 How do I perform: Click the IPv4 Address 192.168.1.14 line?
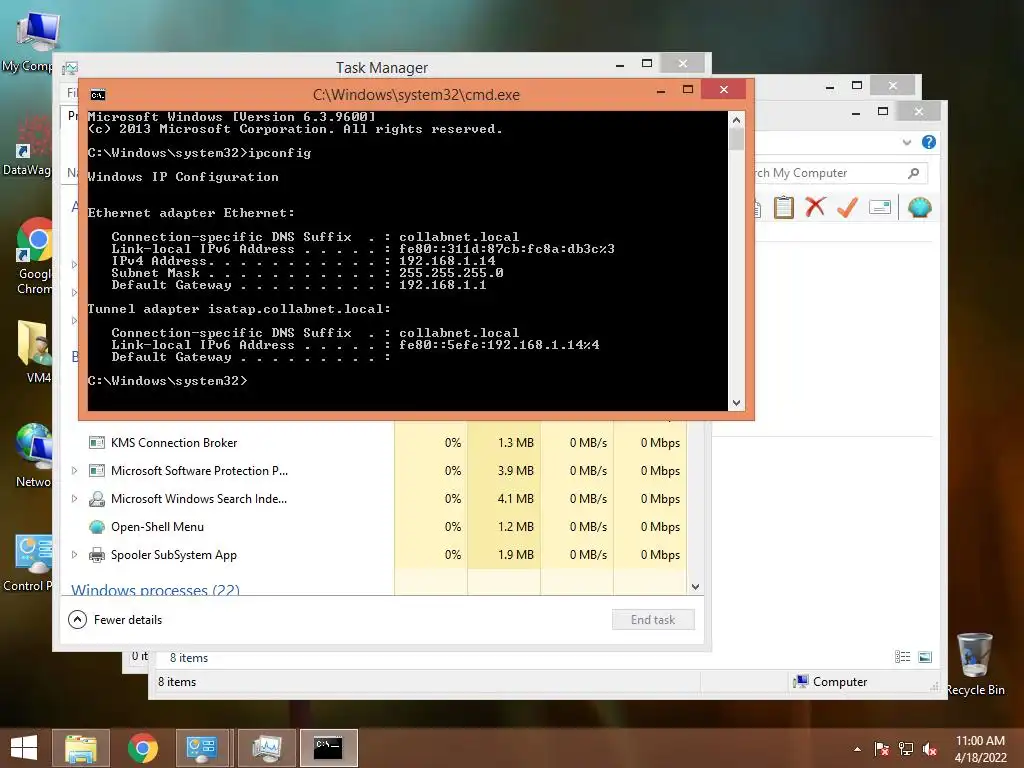[x=303, y=261]
